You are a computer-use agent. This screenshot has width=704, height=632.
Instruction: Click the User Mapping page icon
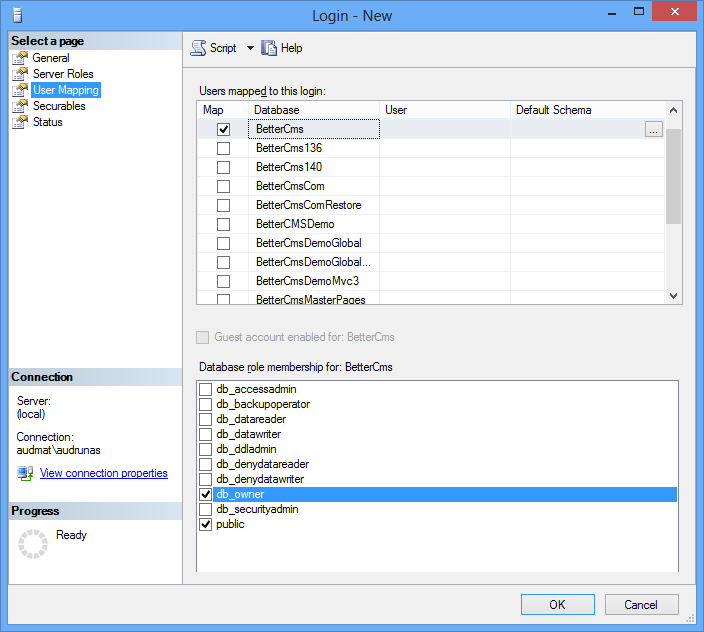tap(20, 90)
